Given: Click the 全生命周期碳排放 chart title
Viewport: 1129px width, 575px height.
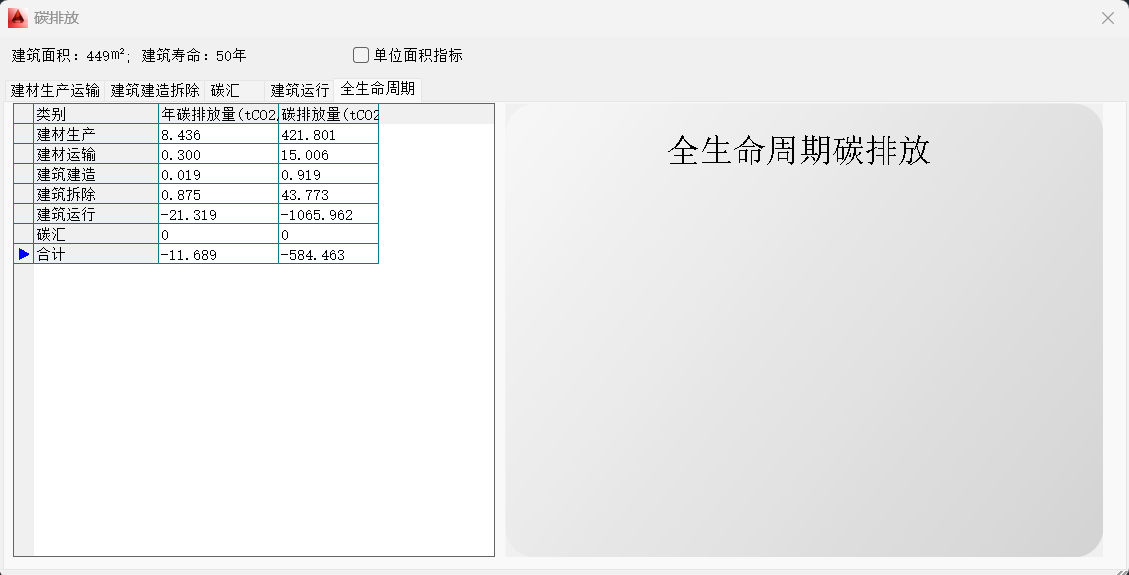Looking at the screenshot, I should [x=798, y=150].
